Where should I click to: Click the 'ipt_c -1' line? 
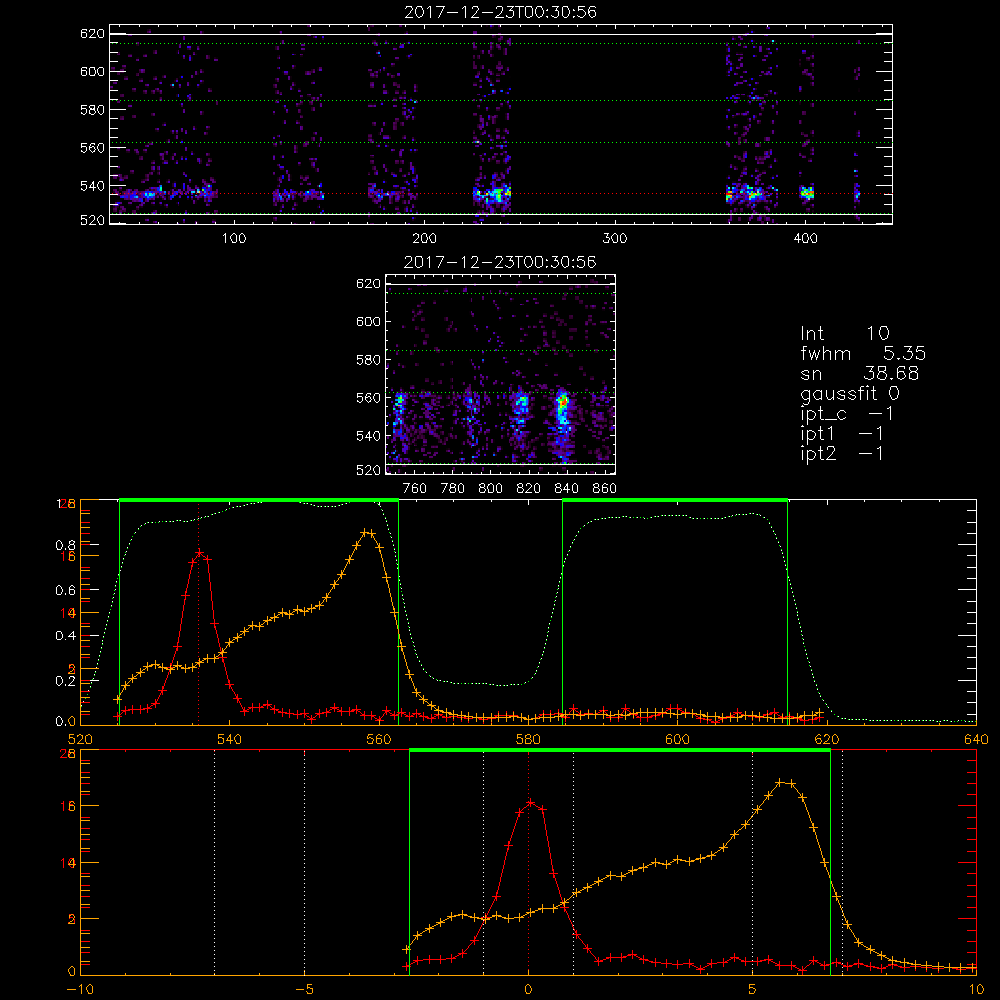pos(848,413)
